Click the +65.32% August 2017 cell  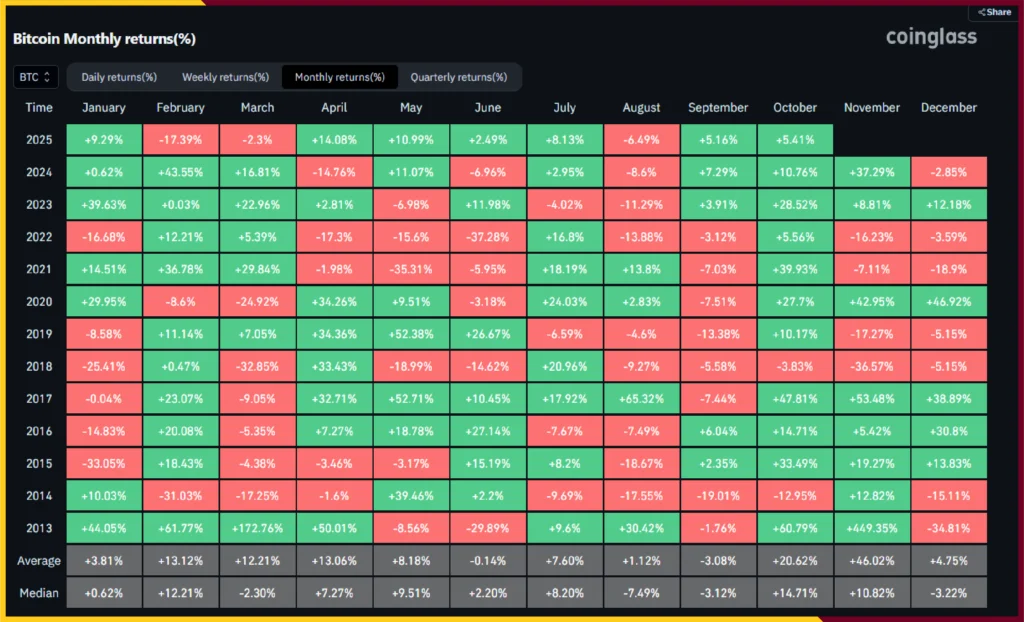pyautogui.click(x=641, y=399)
